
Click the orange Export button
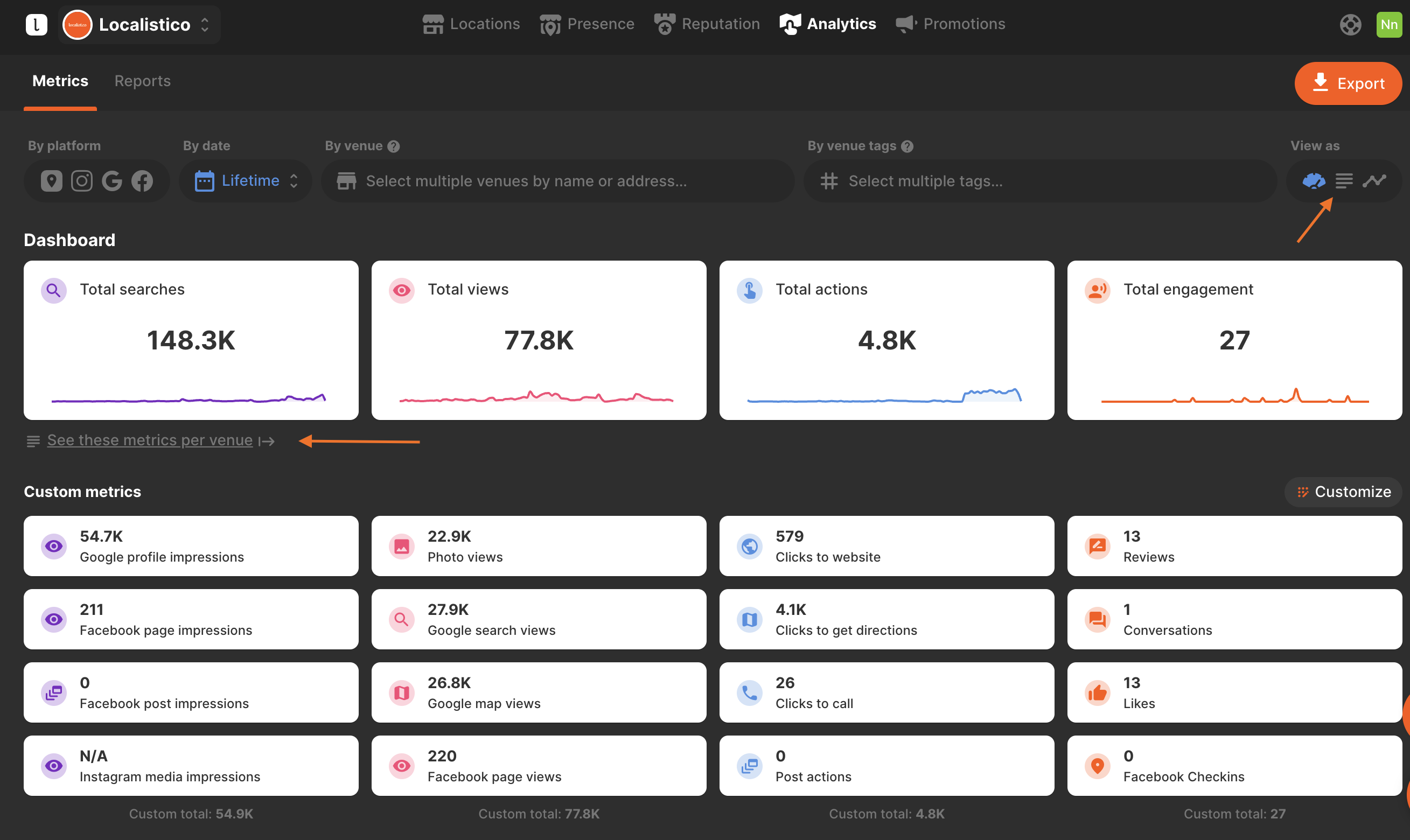1348,83
